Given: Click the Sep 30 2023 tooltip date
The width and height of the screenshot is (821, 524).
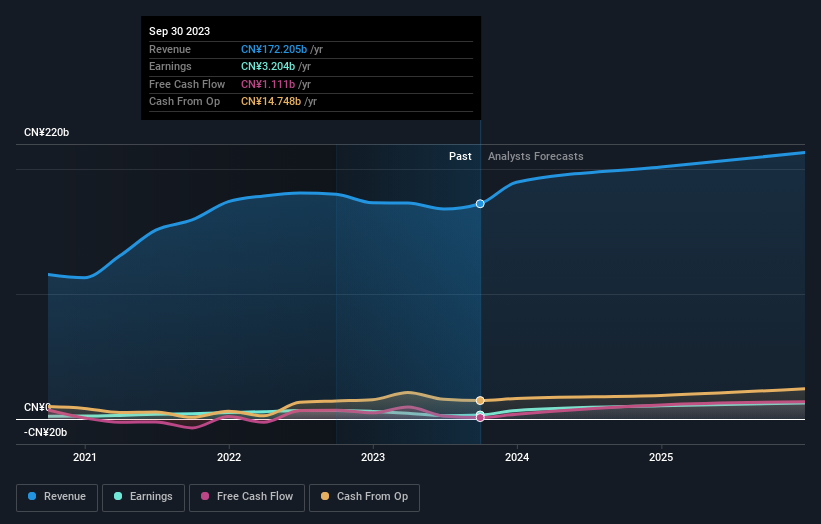Looking at the screenshot, I should click(180, 31).
